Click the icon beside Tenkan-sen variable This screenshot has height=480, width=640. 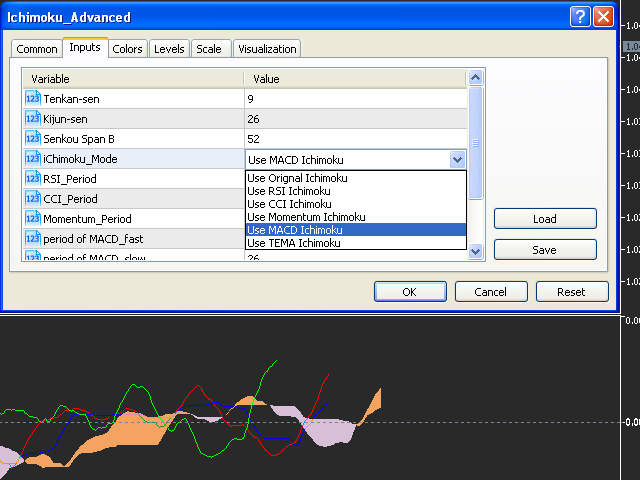(x=32, y=98)
